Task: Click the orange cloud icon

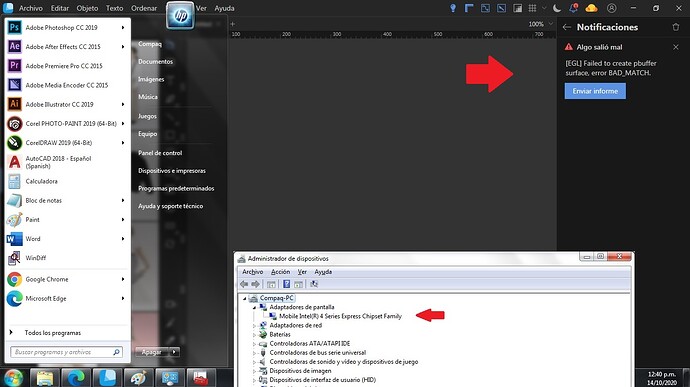Action: pos(591,8)
